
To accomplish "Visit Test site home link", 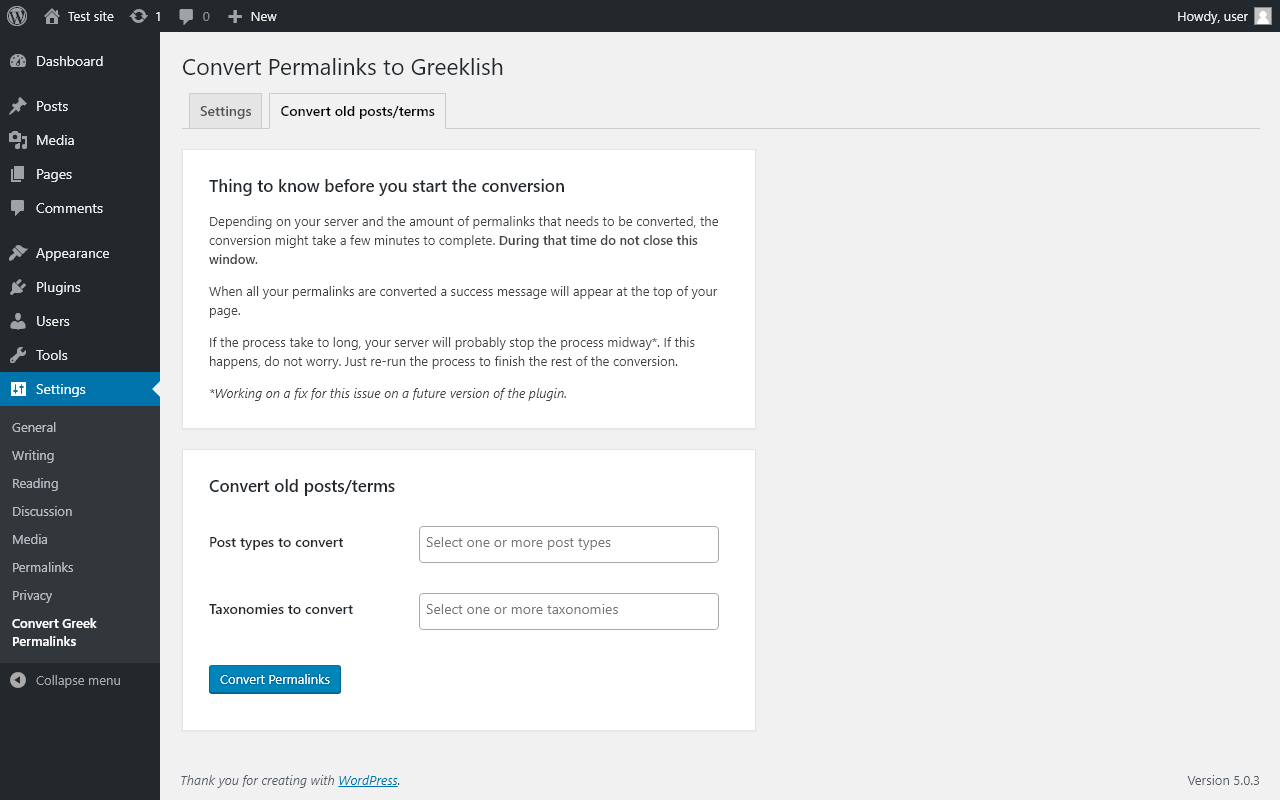I will coord(79,16).
